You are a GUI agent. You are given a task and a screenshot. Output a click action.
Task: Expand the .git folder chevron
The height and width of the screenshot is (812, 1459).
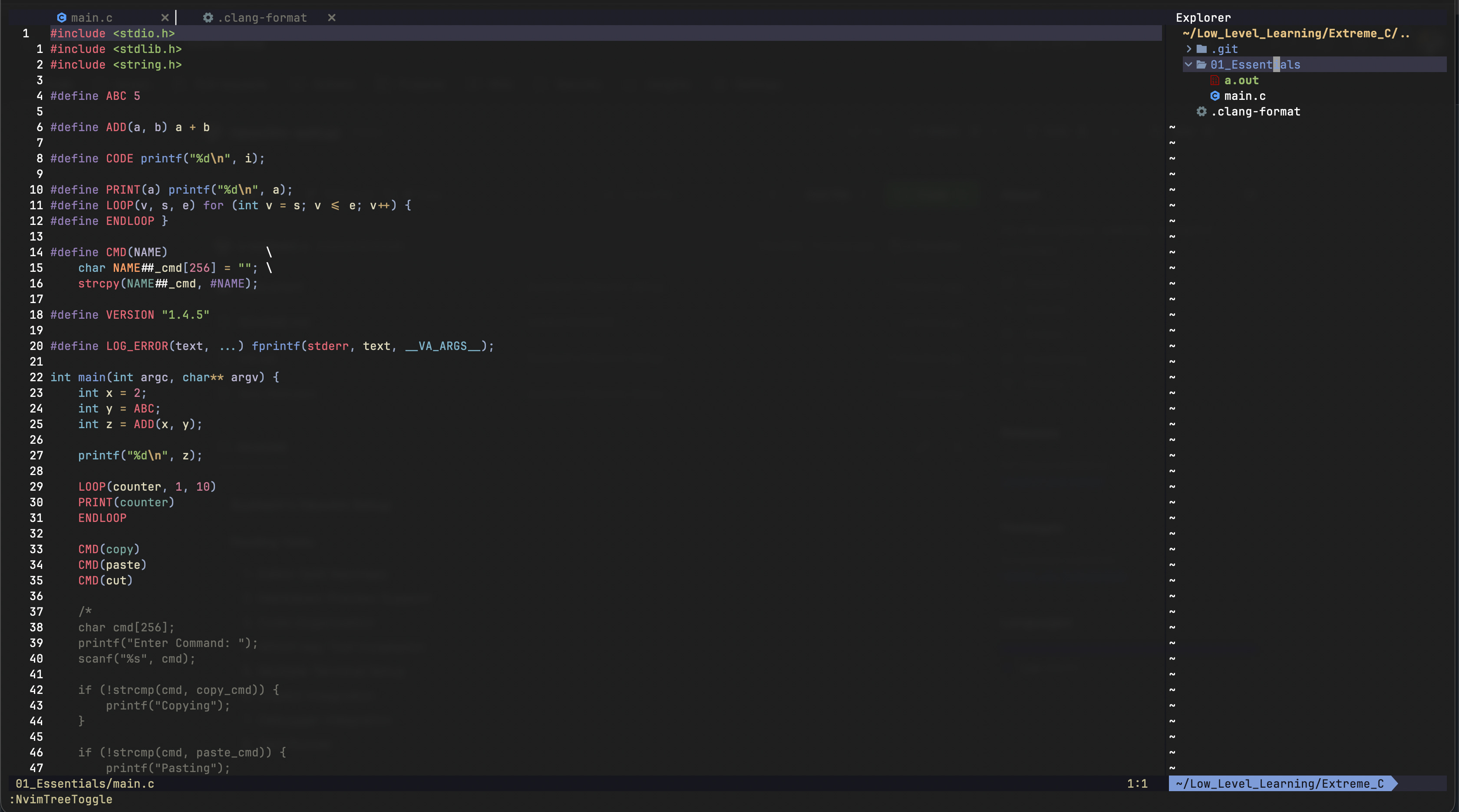coord(1189,49)
